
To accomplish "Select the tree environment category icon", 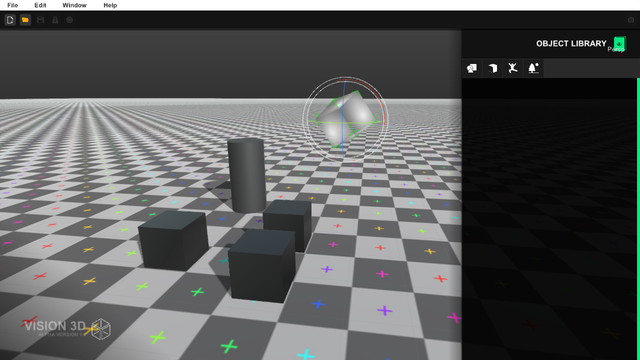I will [533, 68].
